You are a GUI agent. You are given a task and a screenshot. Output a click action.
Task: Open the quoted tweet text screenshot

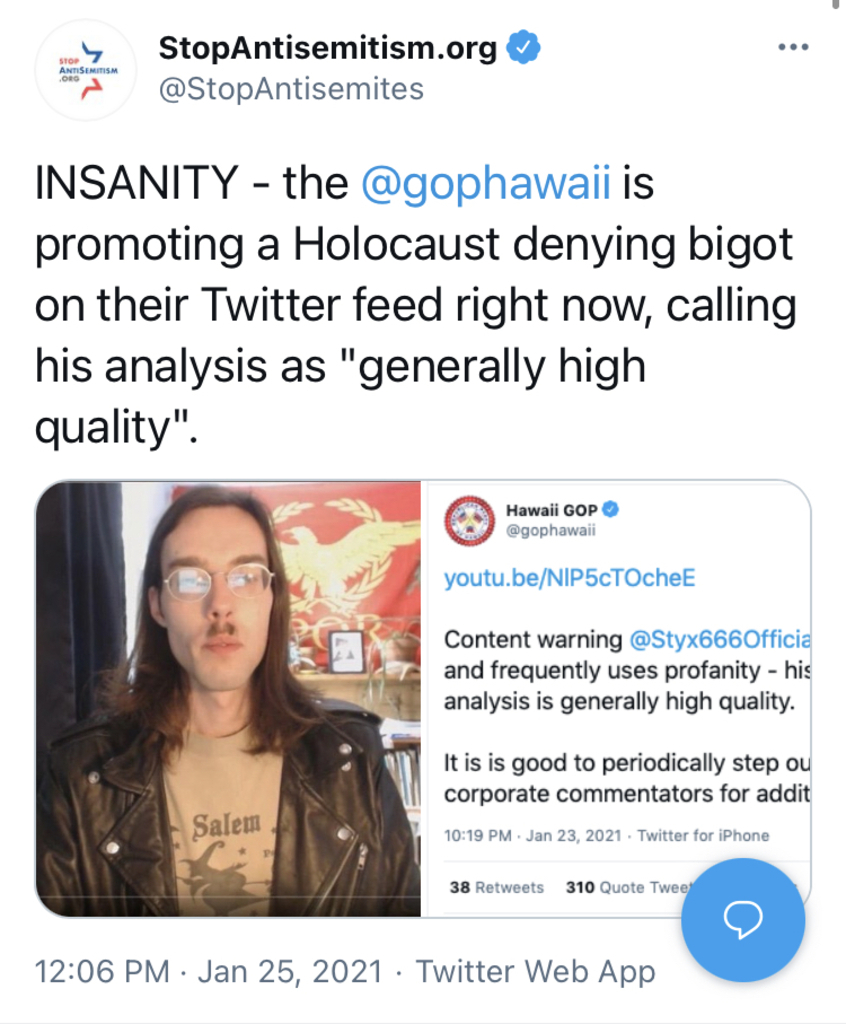coord(618,699)
